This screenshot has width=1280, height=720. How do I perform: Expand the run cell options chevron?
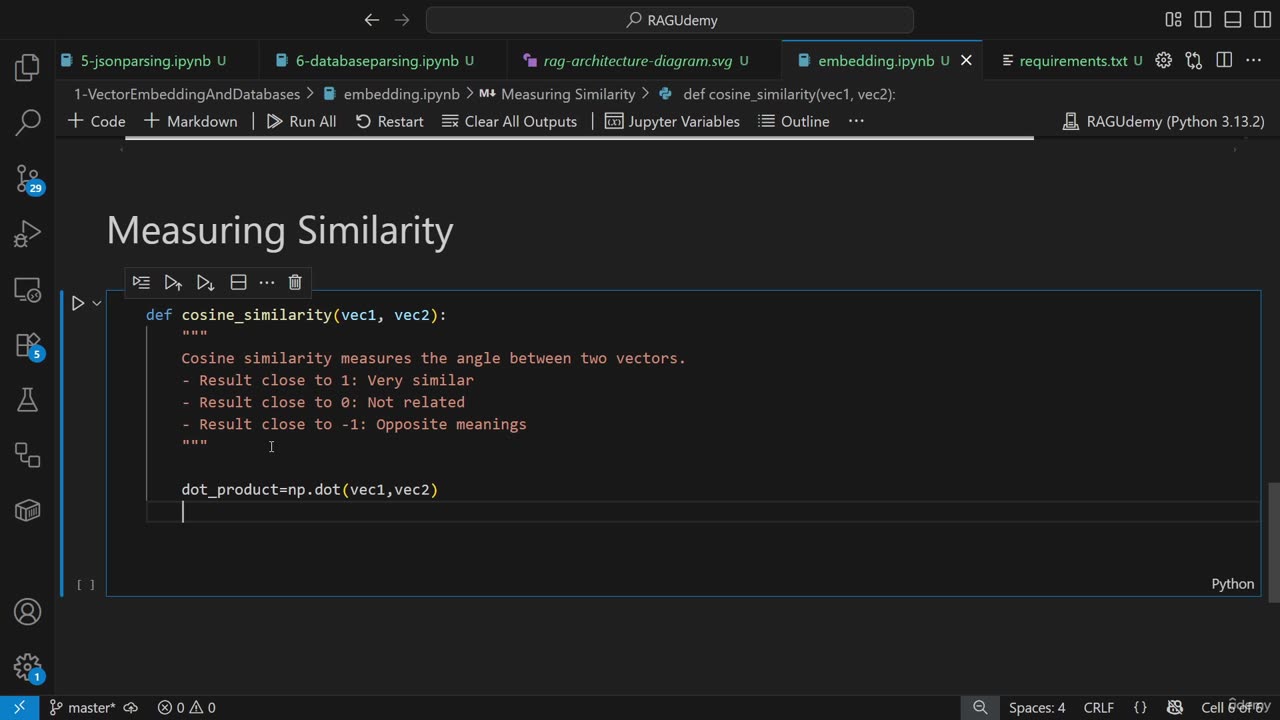97,303
